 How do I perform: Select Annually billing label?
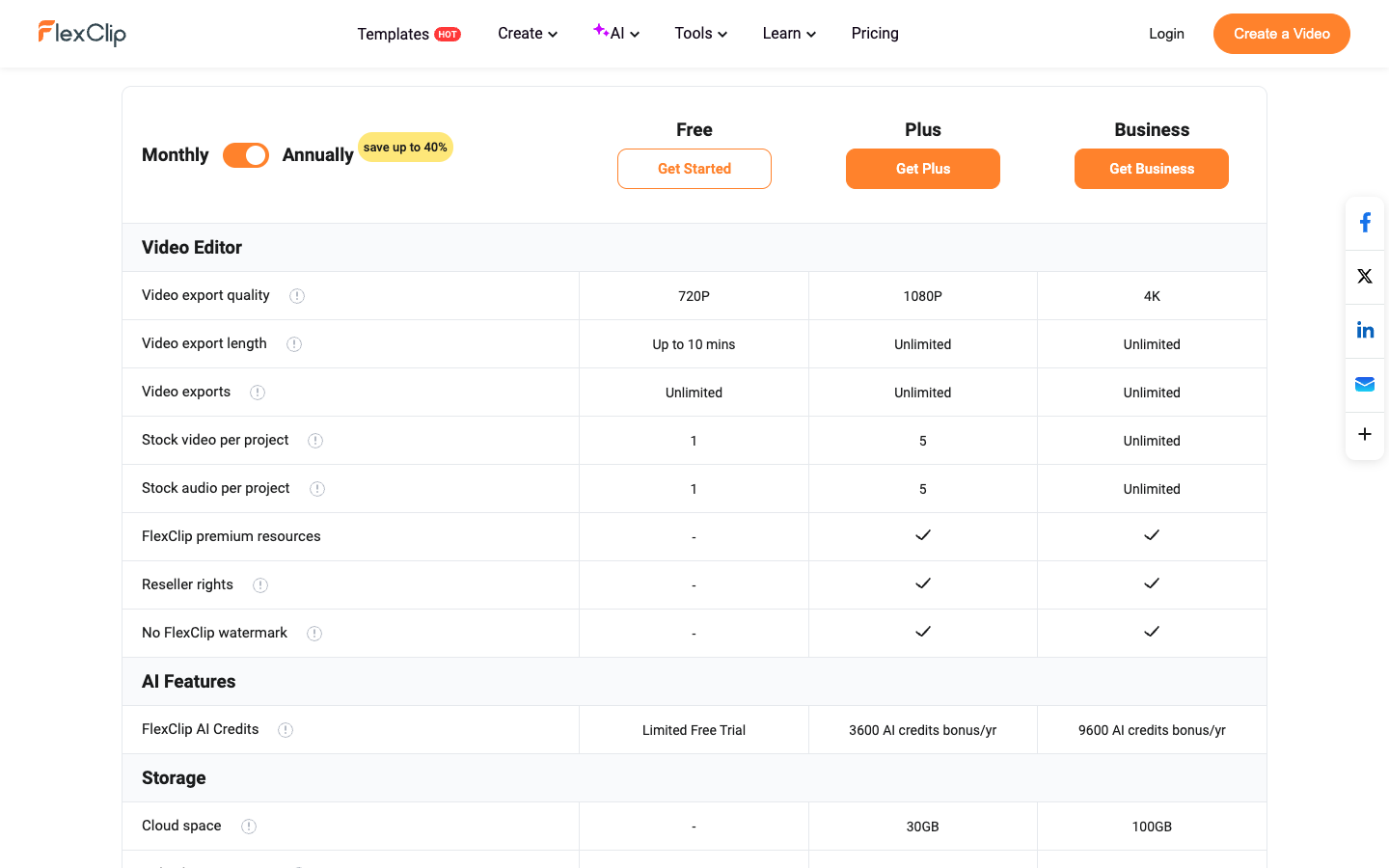pos(317,155)
